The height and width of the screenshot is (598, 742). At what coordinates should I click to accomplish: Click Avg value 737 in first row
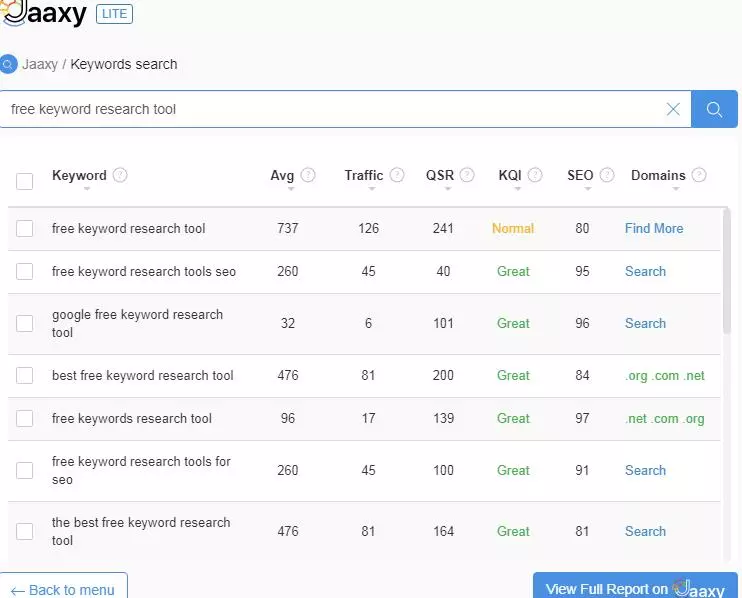(x=288, y=229)
